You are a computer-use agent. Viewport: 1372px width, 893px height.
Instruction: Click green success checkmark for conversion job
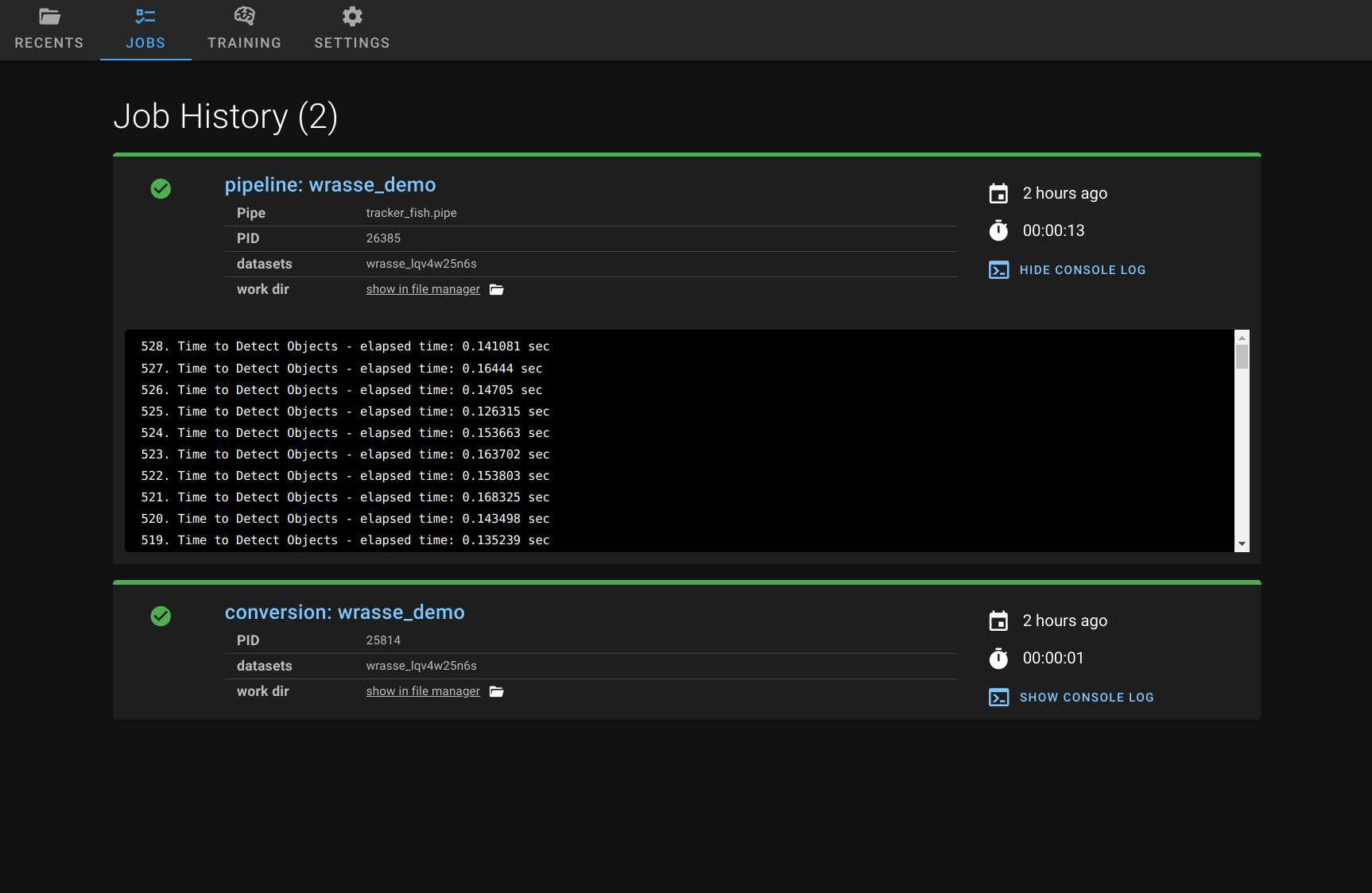click(x=161, y=616)
